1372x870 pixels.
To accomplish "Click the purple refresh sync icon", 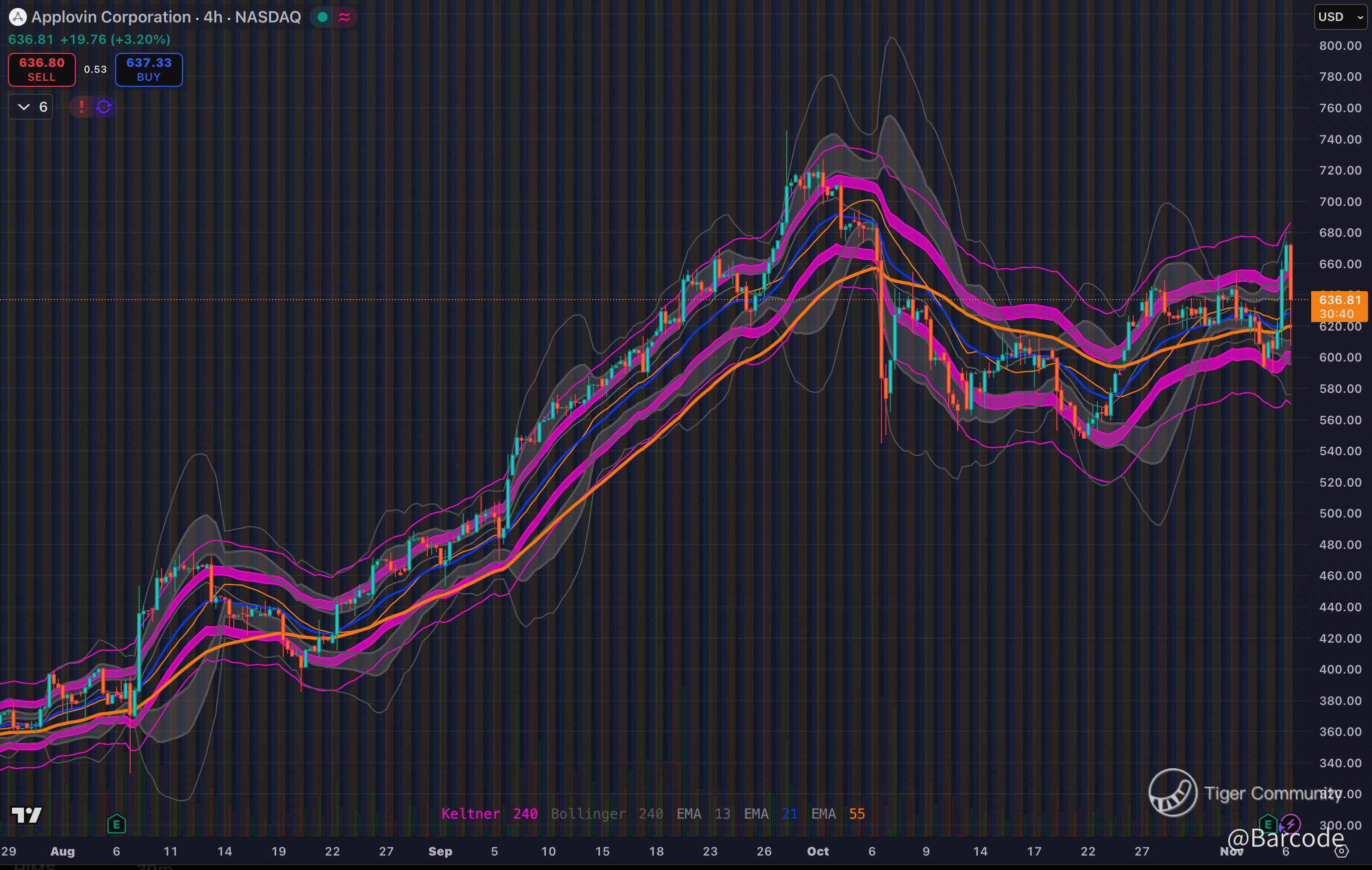I will (x=104, y=107).
